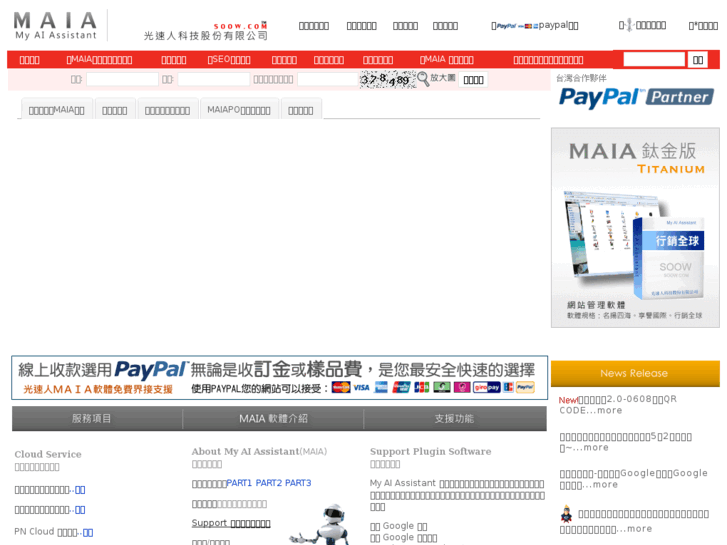Screen dimensions: 727x545
Task: Select the tab ending with MAIA text
Action: (57, 110)
